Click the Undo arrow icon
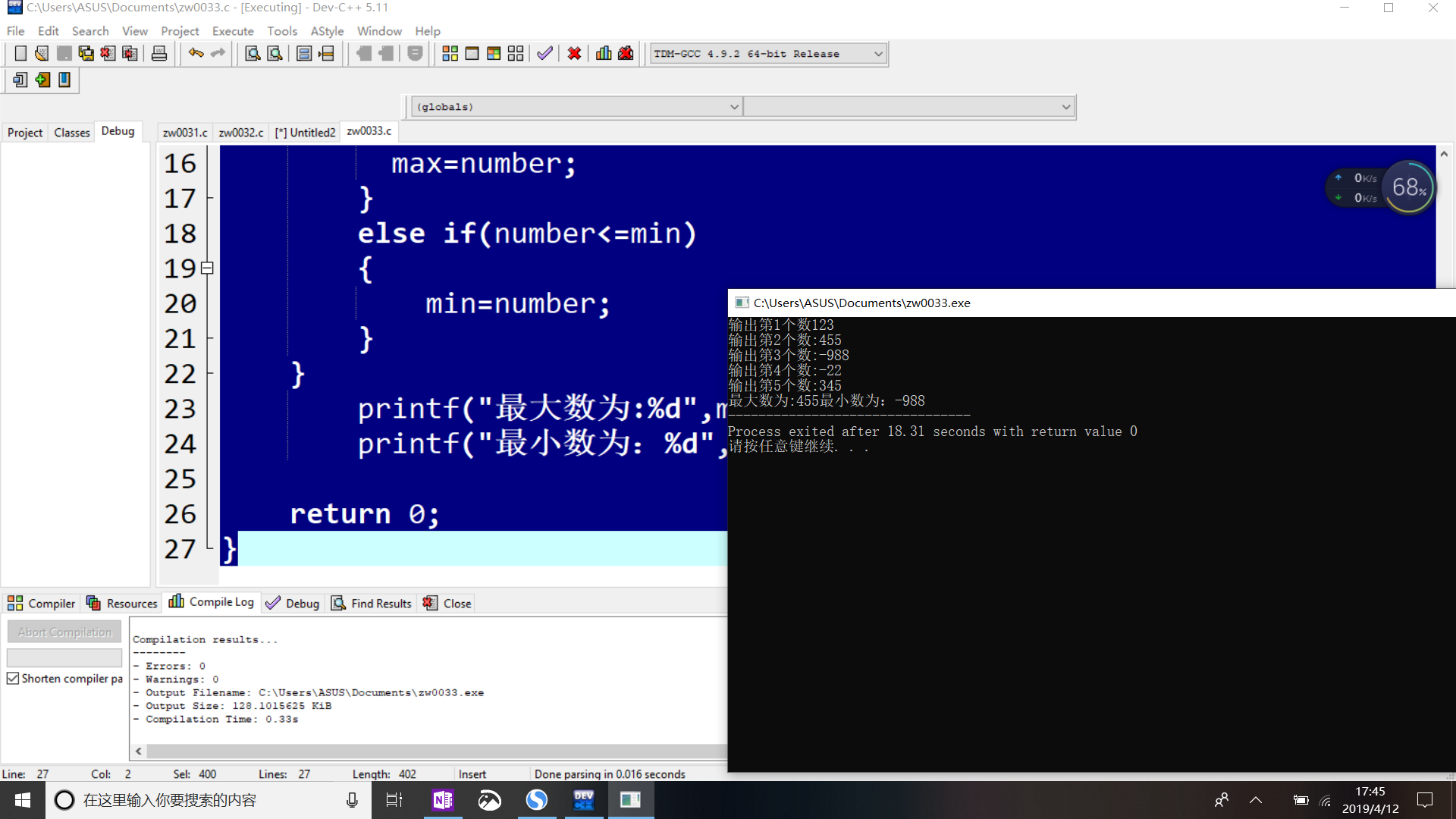The image size is (1456, 819). (x=196, y=54)
